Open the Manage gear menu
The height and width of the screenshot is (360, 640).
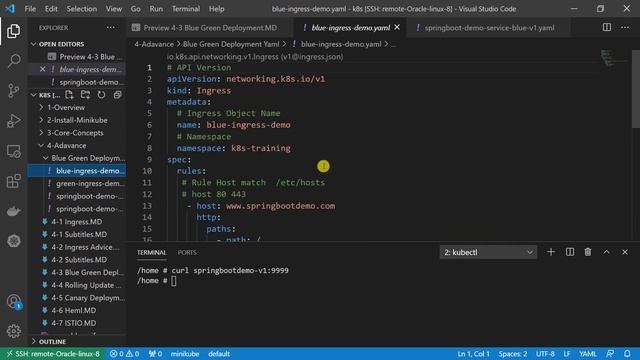tap(13, 331)
